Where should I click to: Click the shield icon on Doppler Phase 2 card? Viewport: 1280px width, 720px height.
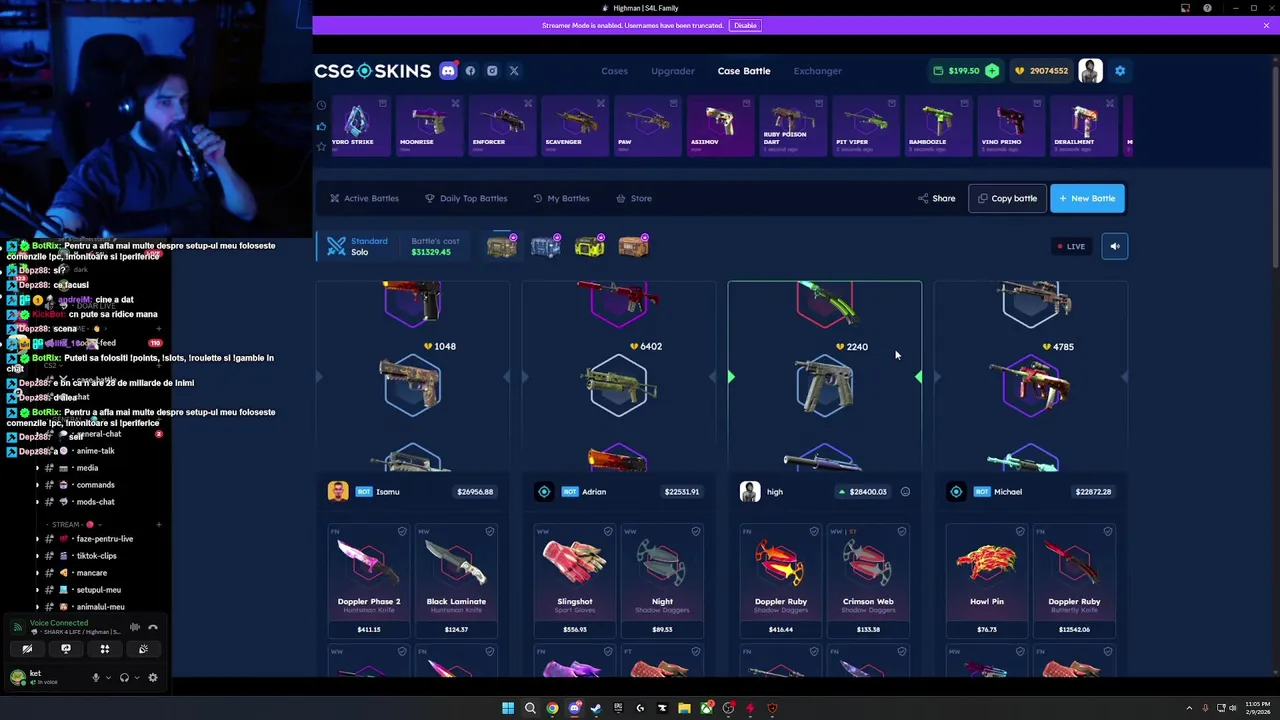point(402,532)
